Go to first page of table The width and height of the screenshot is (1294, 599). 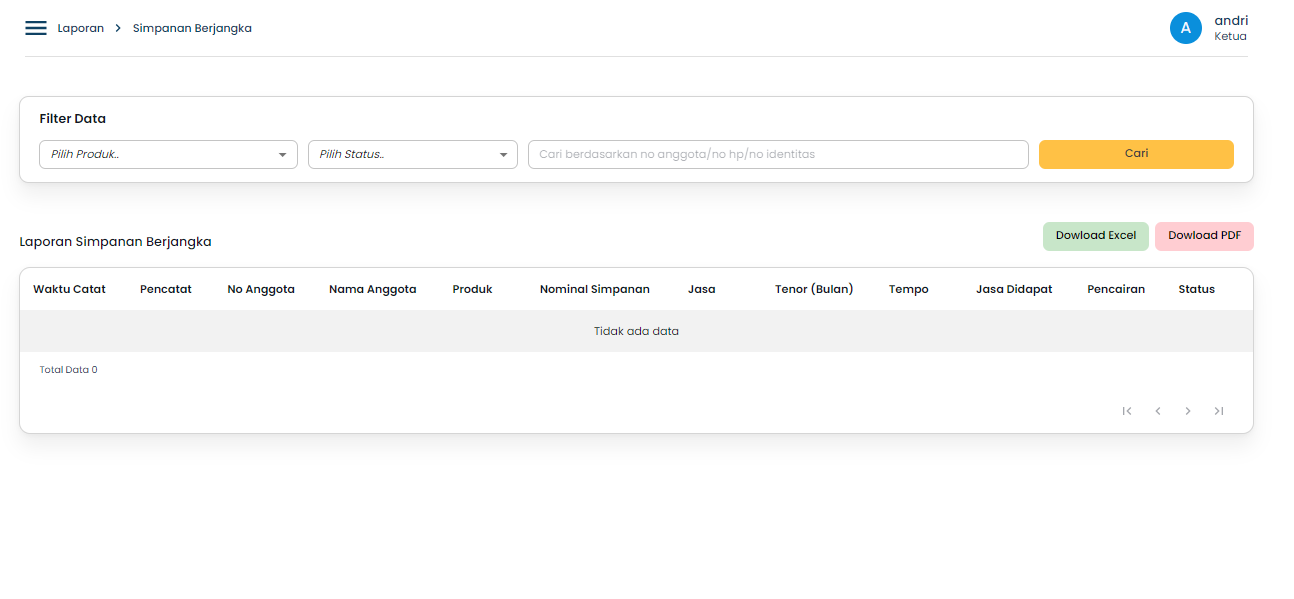point(1127,411)
